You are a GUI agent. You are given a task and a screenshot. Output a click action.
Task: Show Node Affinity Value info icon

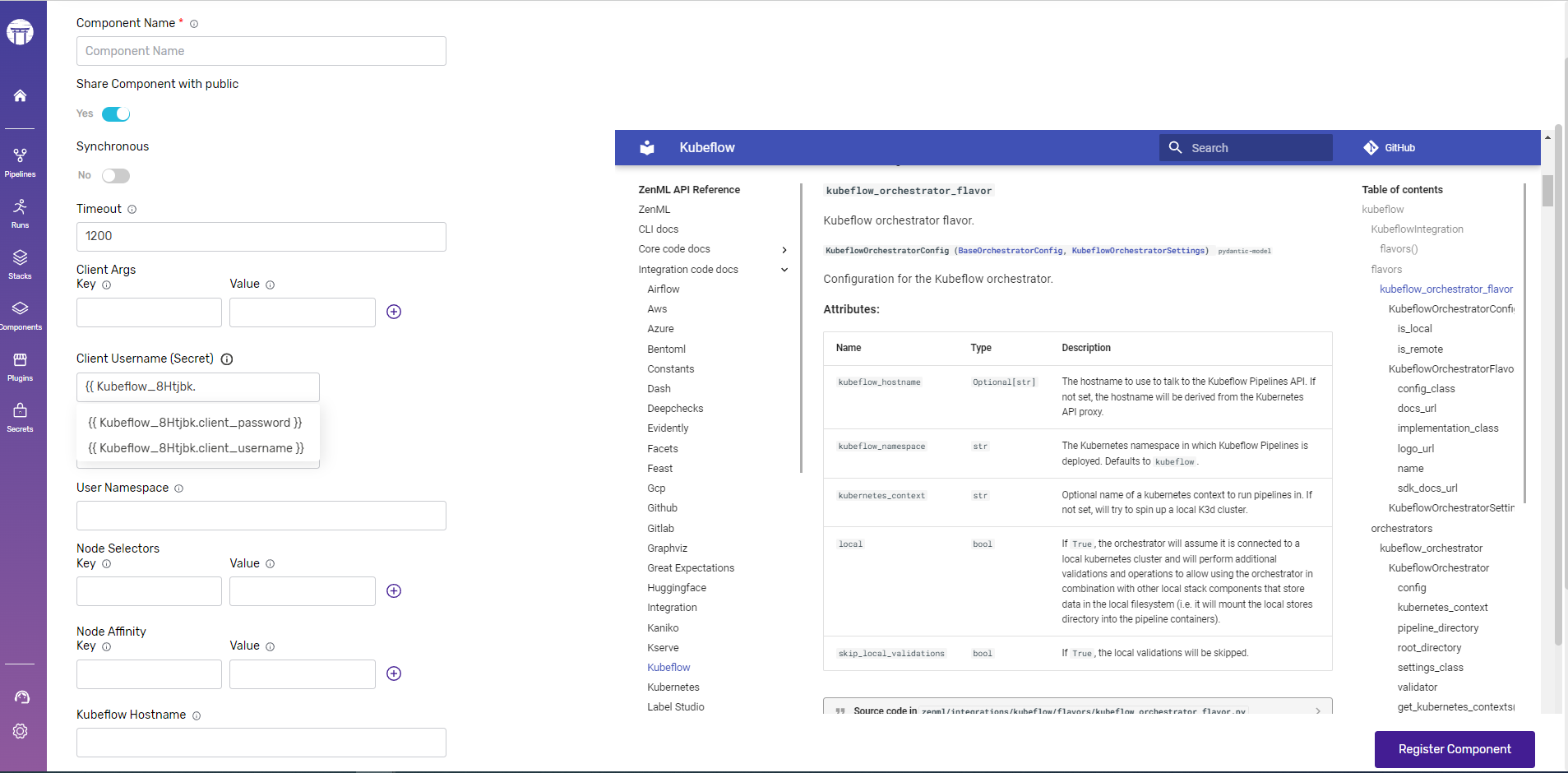(x=270, y=646)
